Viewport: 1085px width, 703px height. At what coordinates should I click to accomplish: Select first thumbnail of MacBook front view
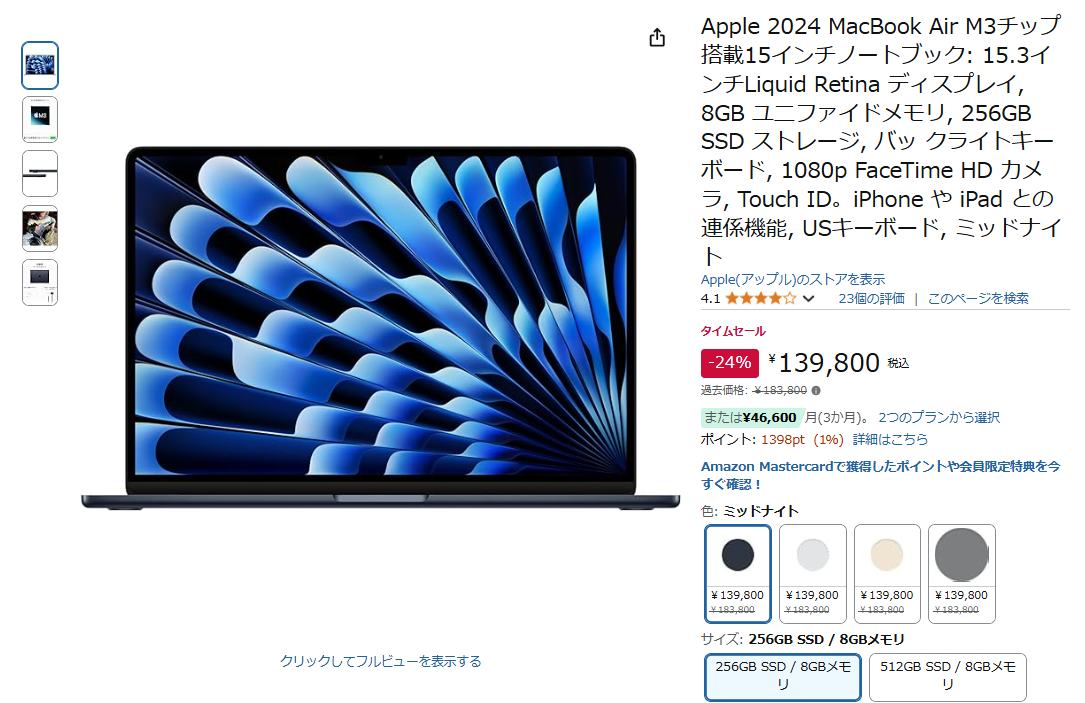point(40,66)
